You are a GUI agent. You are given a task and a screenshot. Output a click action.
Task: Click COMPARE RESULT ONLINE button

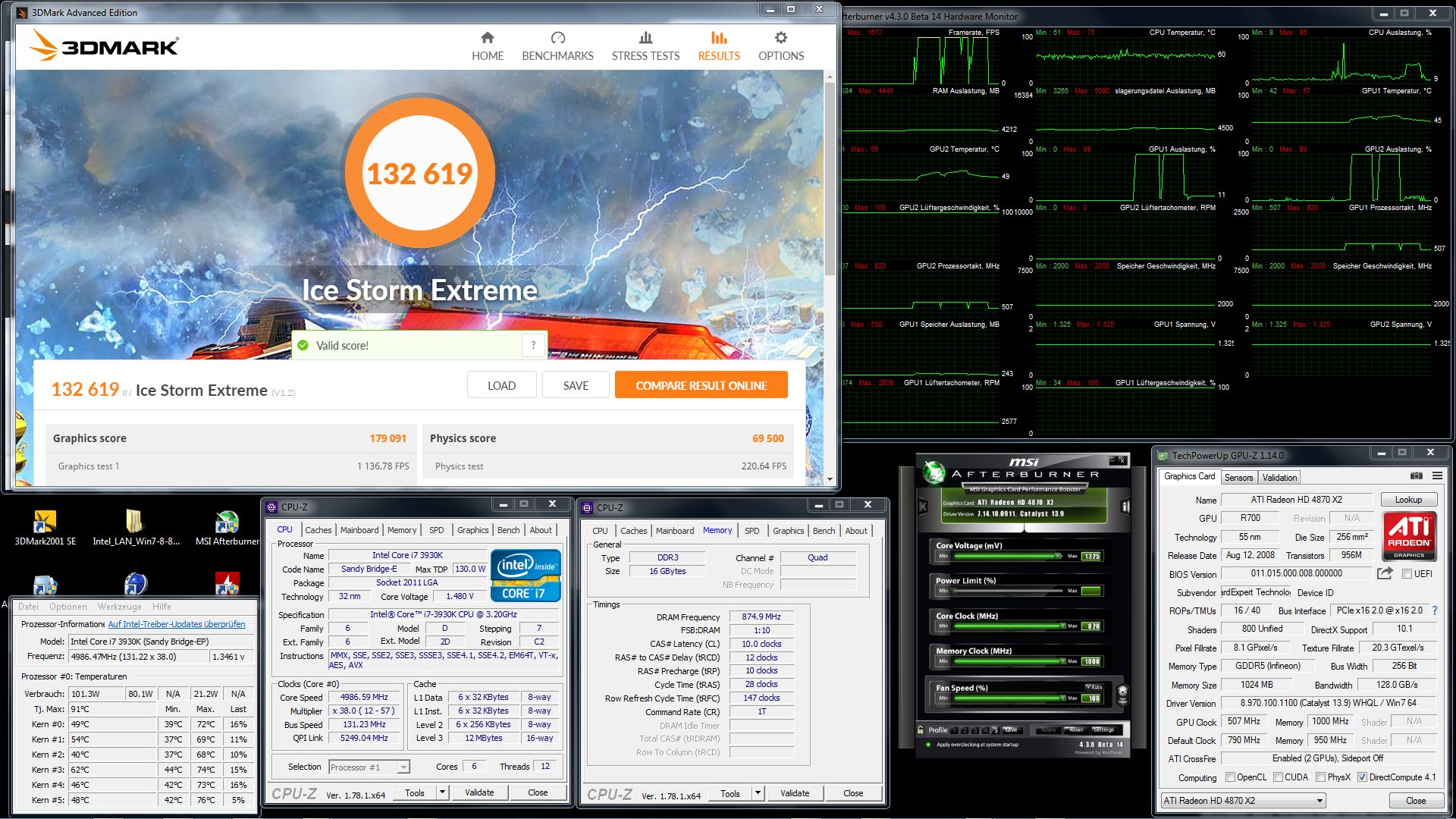pos(701,385)
